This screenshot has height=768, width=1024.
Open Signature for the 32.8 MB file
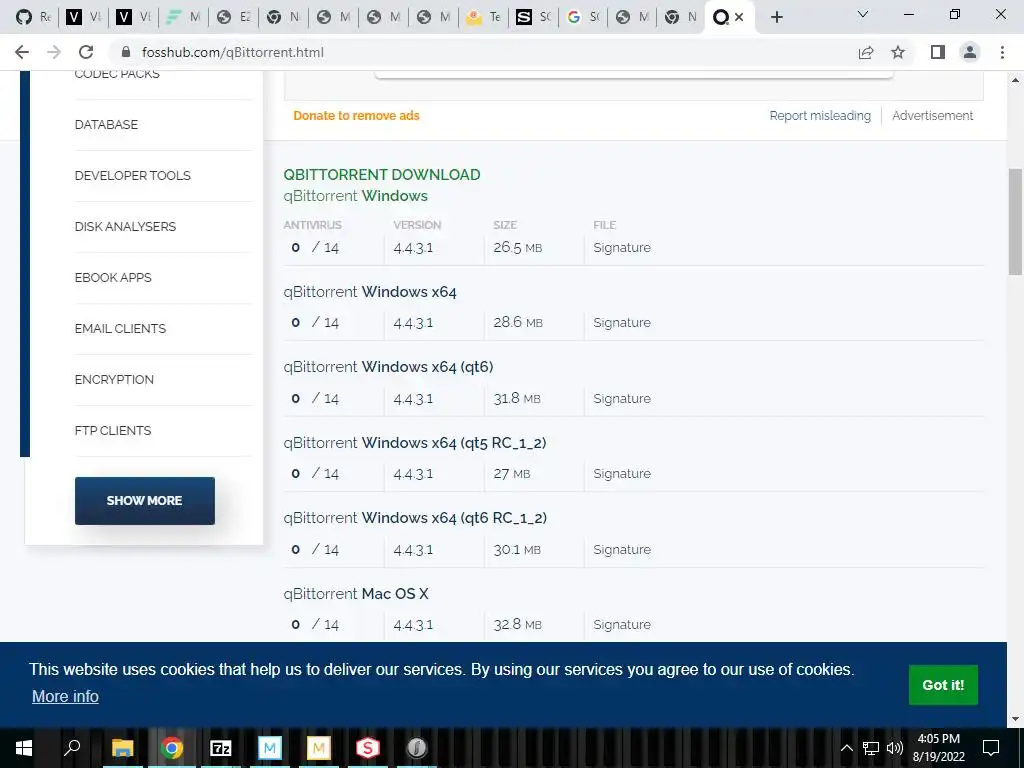[622, 624]
